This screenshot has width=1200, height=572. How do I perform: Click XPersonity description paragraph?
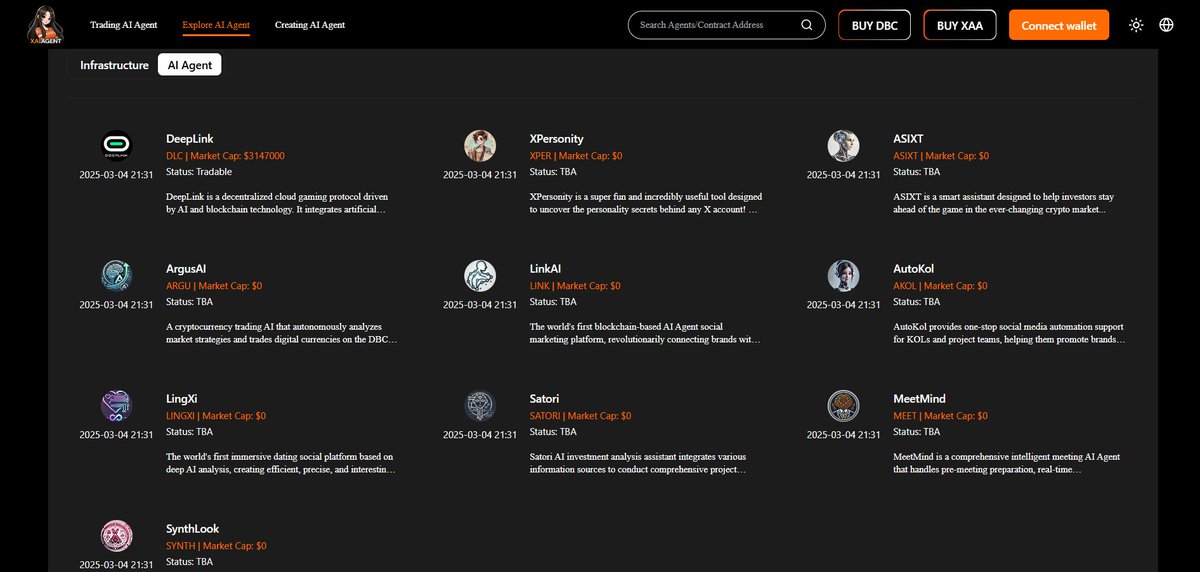[x=645, y=203]
